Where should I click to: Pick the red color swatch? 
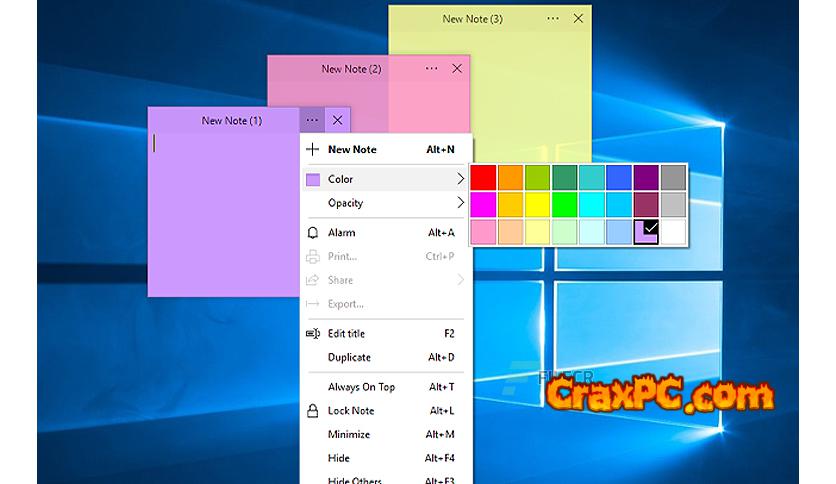(x=484, y=178)
